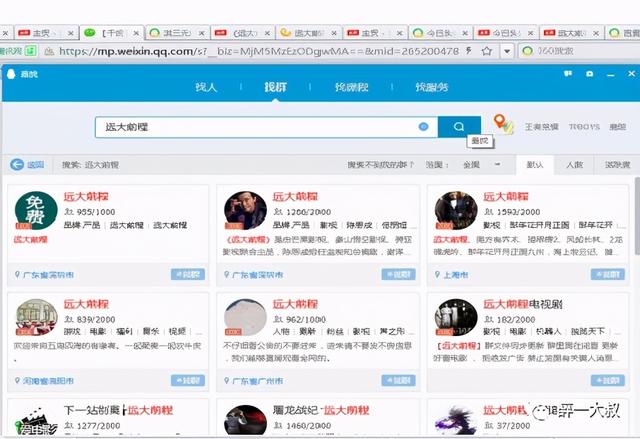Open the avatar of the 1266/2000 group

coord(245,211)
